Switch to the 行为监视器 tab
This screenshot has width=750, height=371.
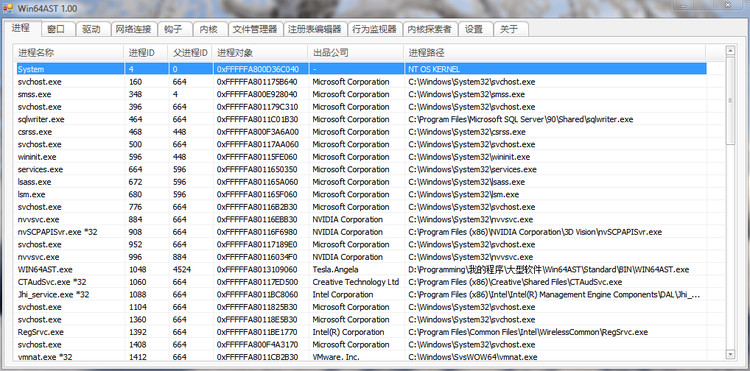[x=375, y=29]
